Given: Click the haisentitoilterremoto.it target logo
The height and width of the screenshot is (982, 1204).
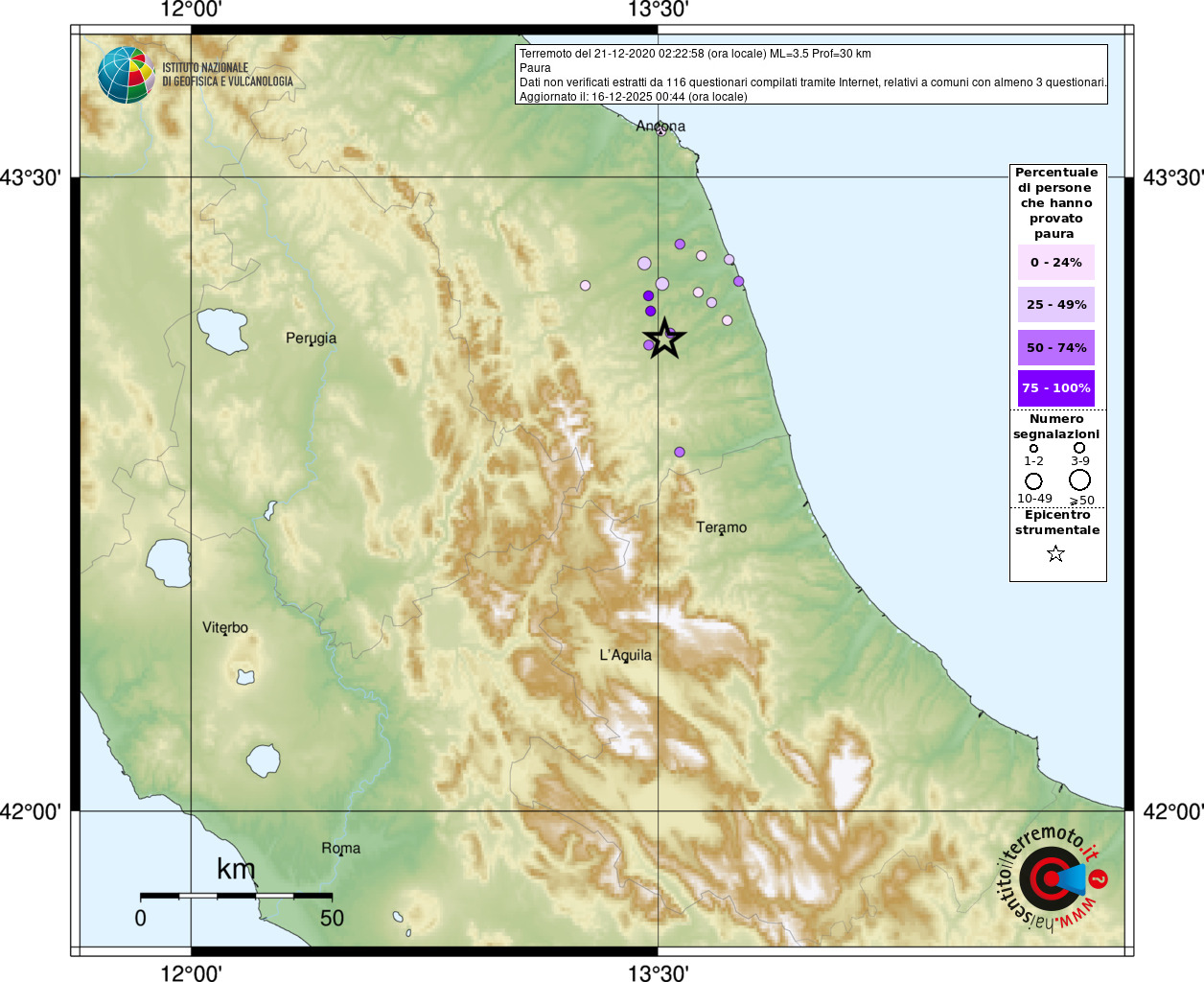Looking at the screenshot, I should [1052, 878].
